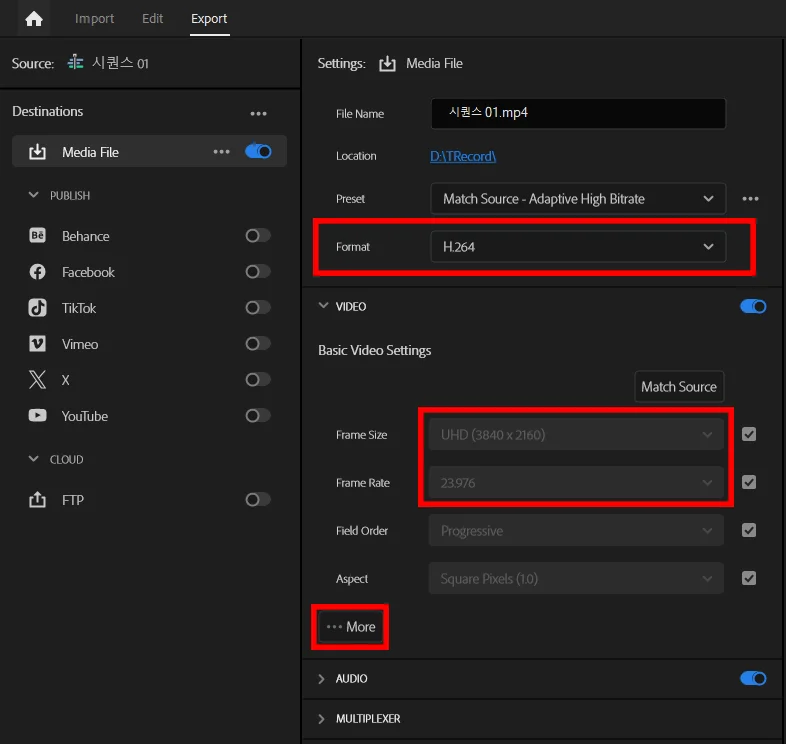This screenshot has width=786, height=744.
Task: Uncheck Frame Size match source checkbox
Action: click(x=749, y=434)
